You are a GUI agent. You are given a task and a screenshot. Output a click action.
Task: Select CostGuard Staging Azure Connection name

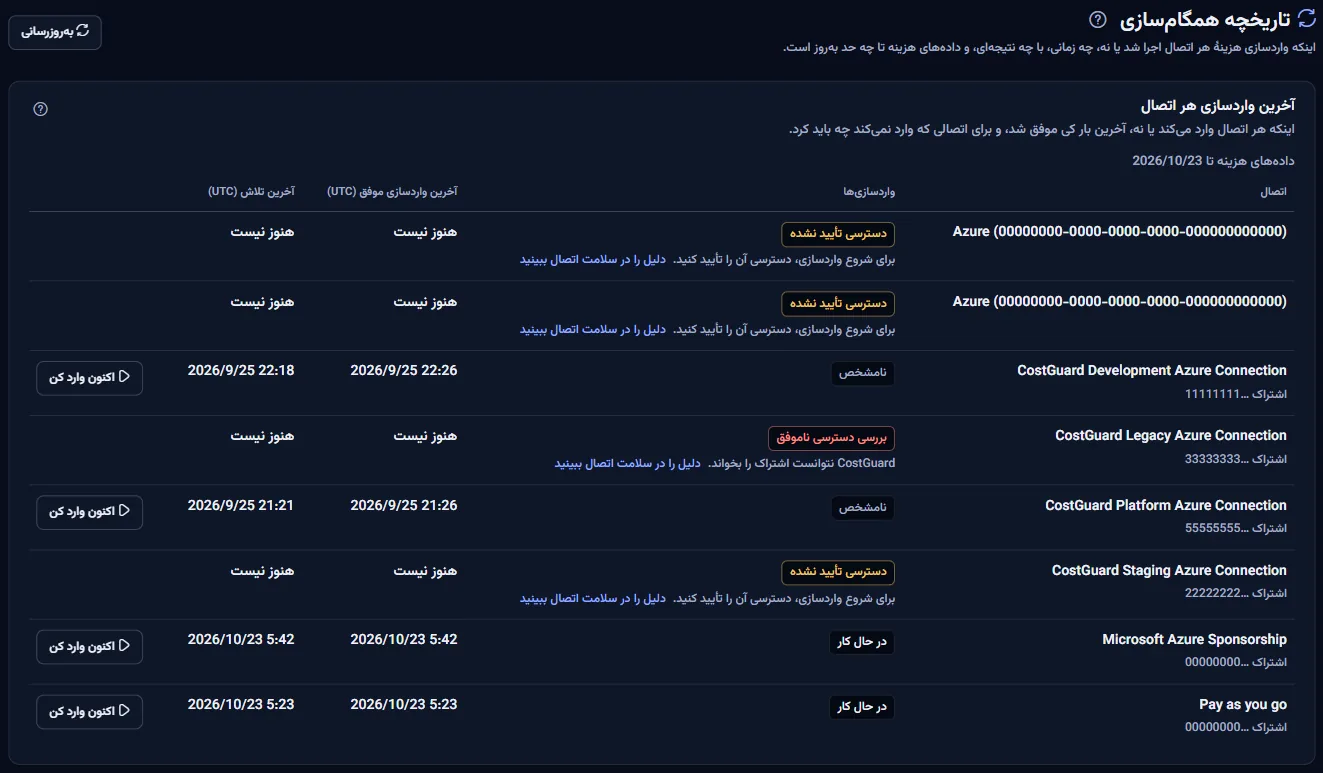(x=1169, y=571)
